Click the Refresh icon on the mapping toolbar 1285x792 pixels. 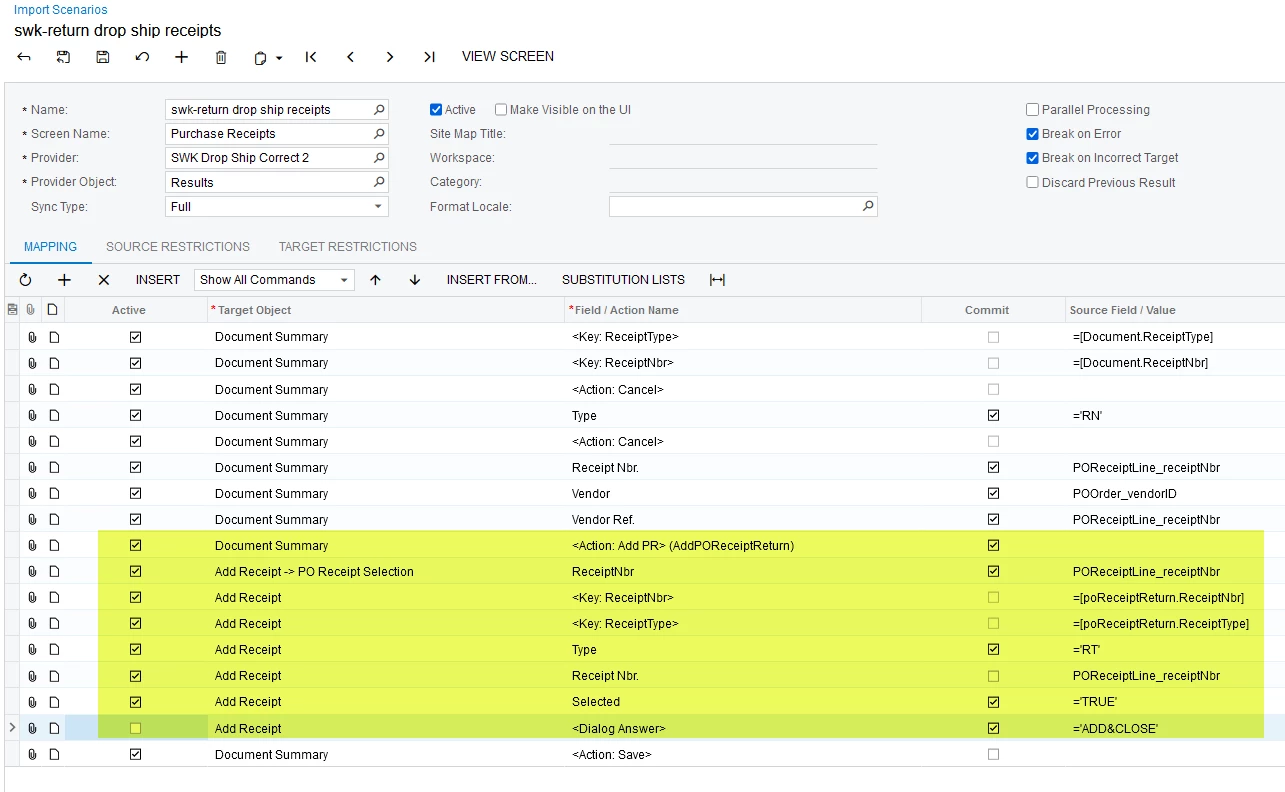[25, 280]
